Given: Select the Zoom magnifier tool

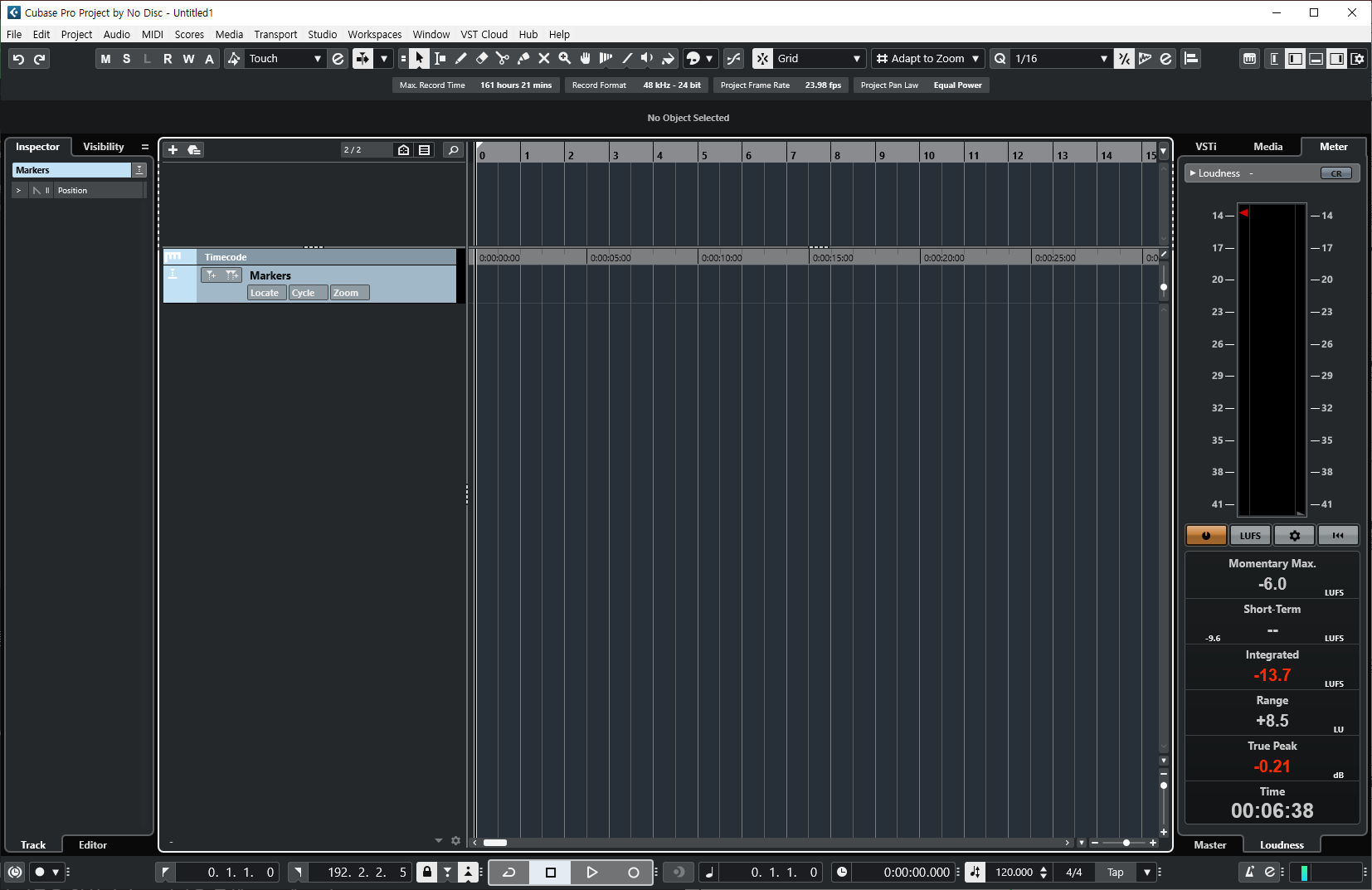Looking at the screenshot, I should click(565, 59).
